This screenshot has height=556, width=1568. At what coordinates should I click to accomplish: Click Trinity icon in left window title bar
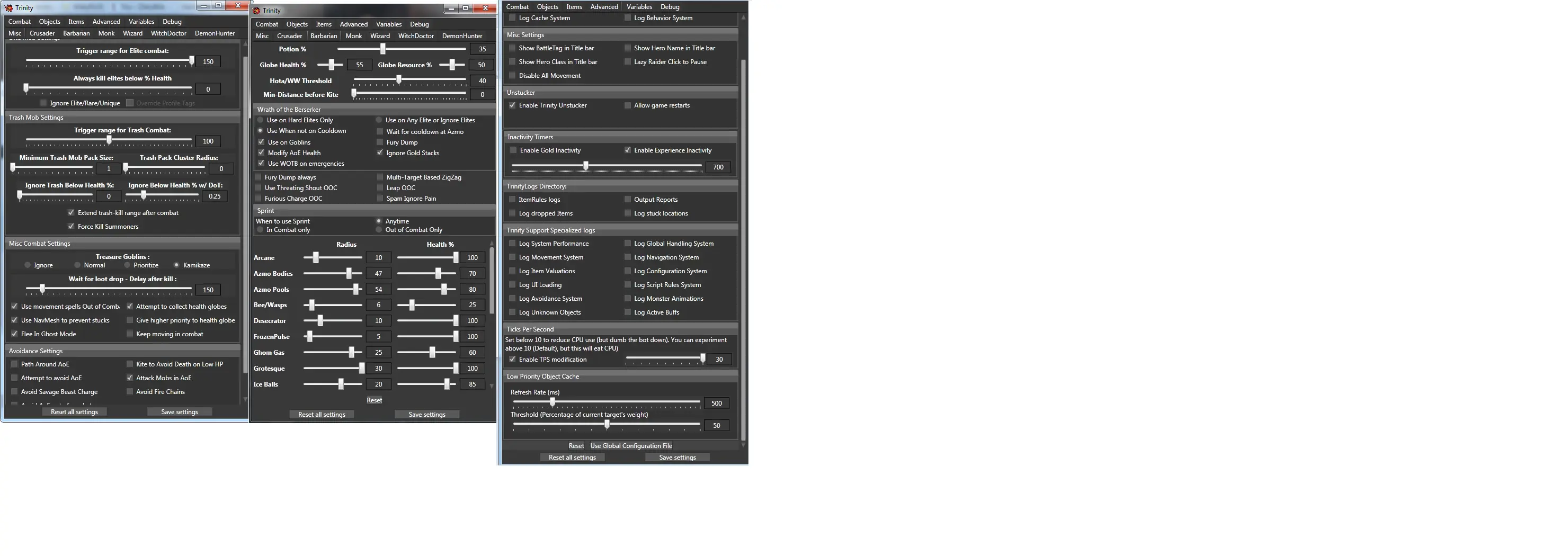point(8,8)
